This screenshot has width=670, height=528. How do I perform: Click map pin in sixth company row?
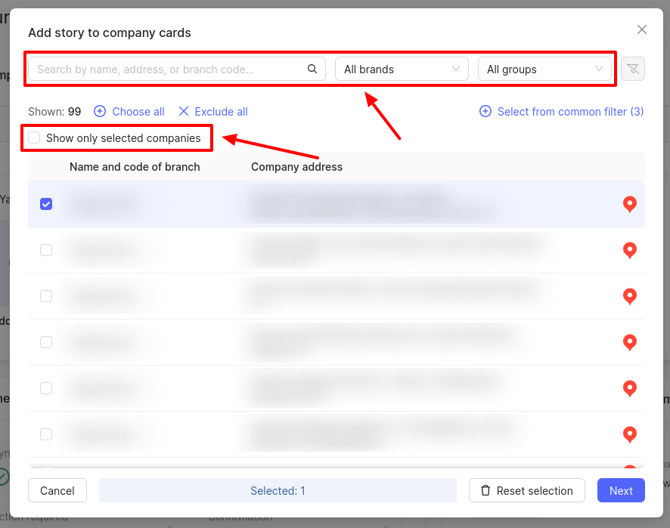click(630, 434)
